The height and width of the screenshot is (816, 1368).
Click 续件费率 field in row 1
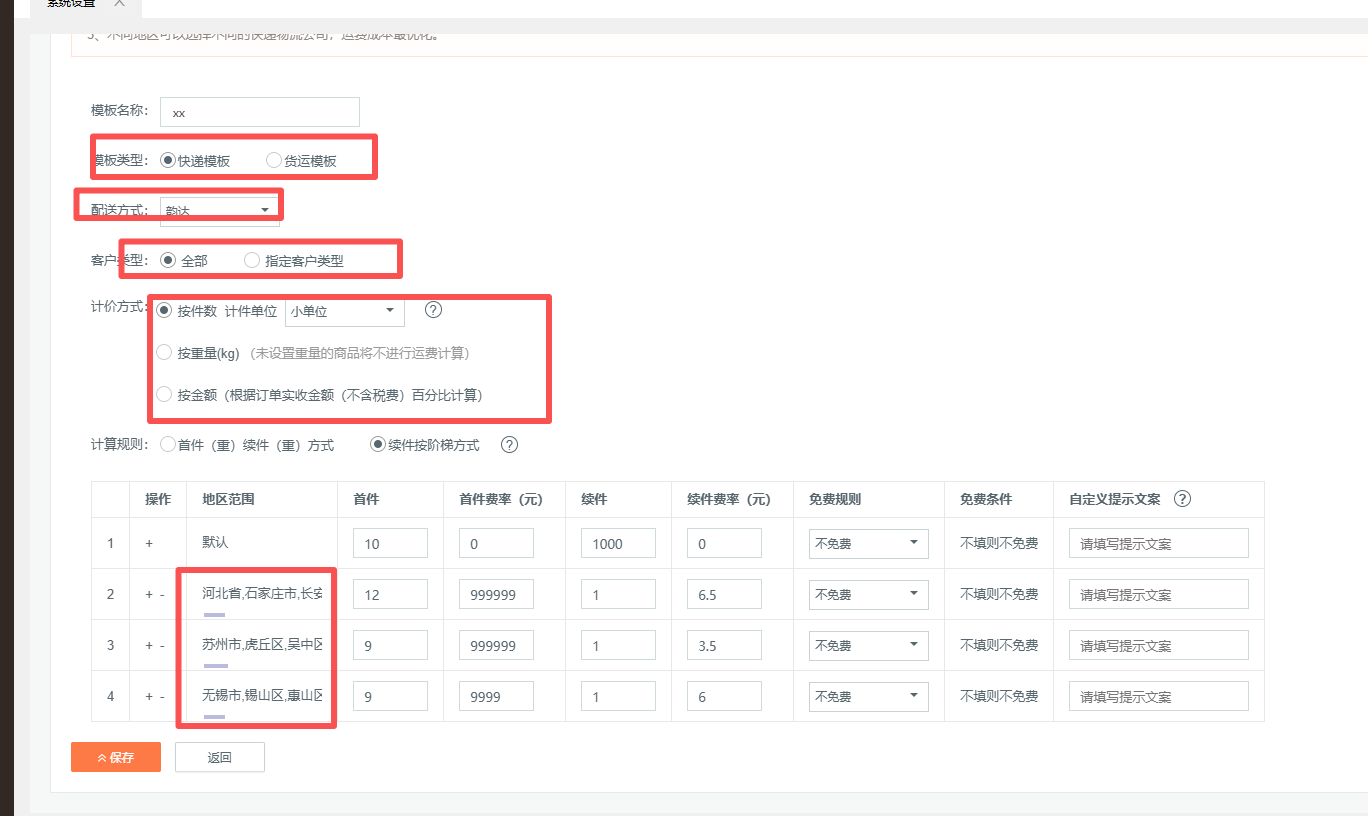724,544
